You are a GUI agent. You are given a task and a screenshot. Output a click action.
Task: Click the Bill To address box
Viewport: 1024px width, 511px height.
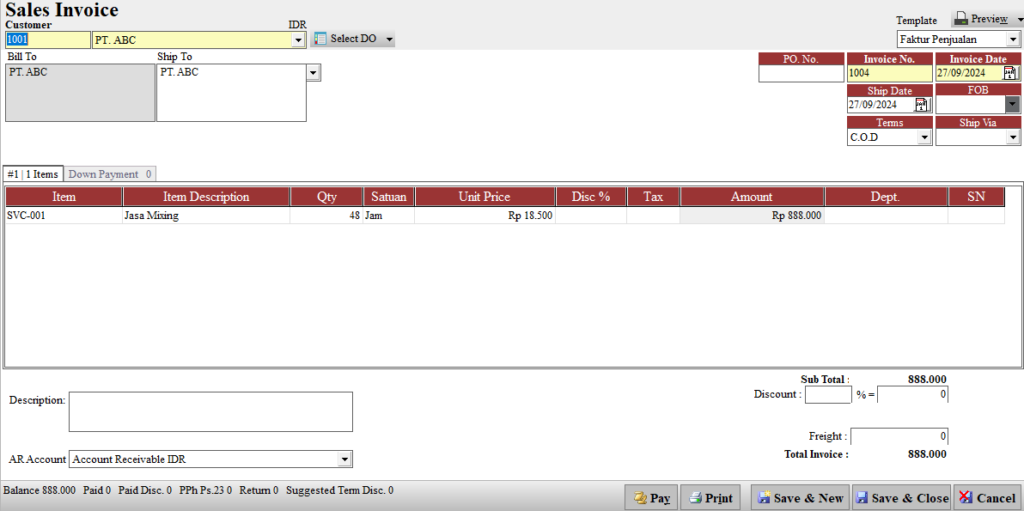coord(80,93)
